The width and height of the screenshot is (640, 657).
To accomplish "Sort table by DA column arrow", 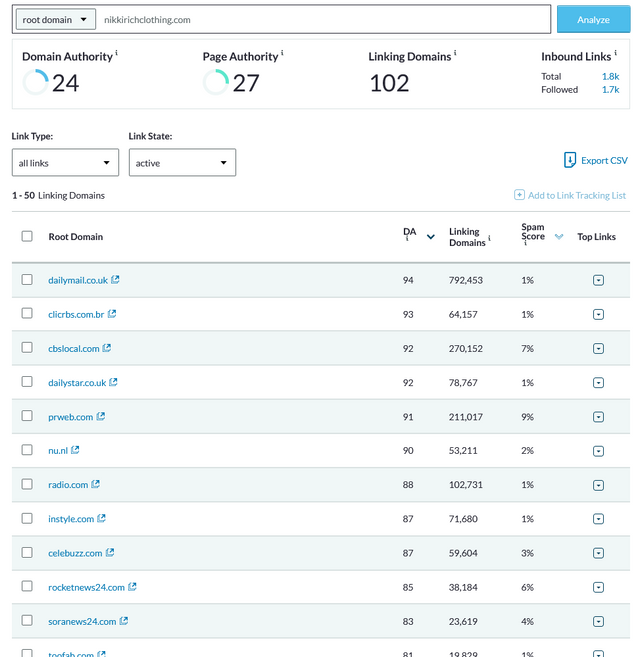I will click(x=430, y=237).
